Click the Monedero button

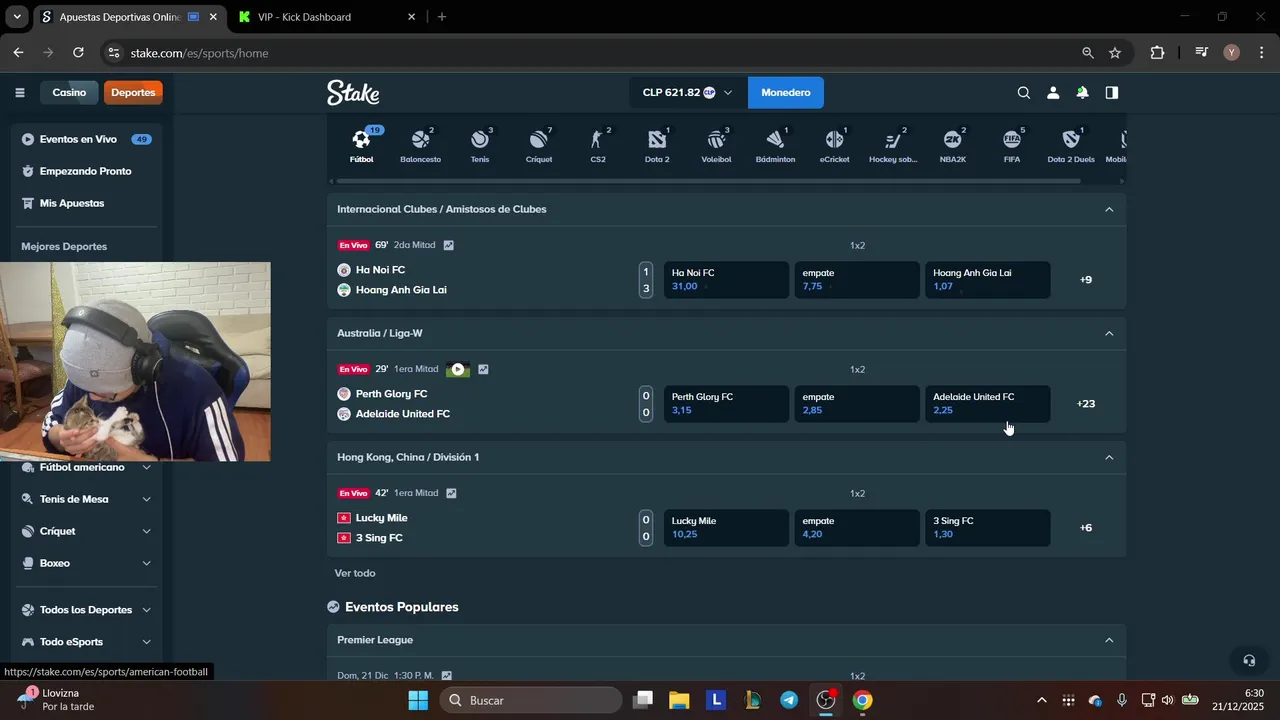point(786,93)
